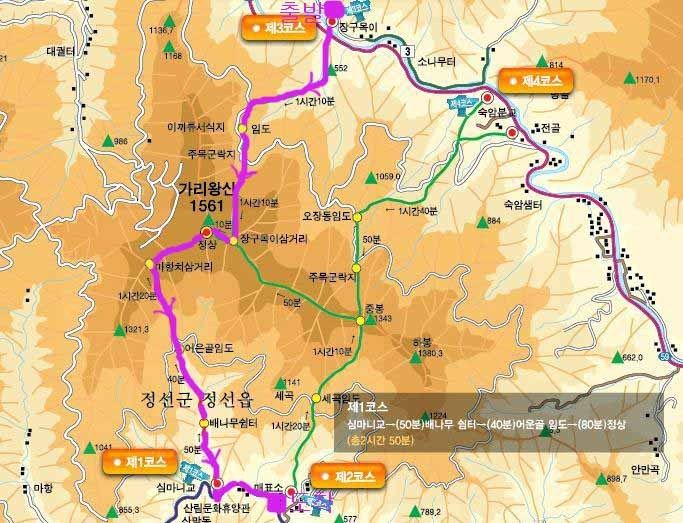Choose the 제4코스 orange course label

point(535,81)
